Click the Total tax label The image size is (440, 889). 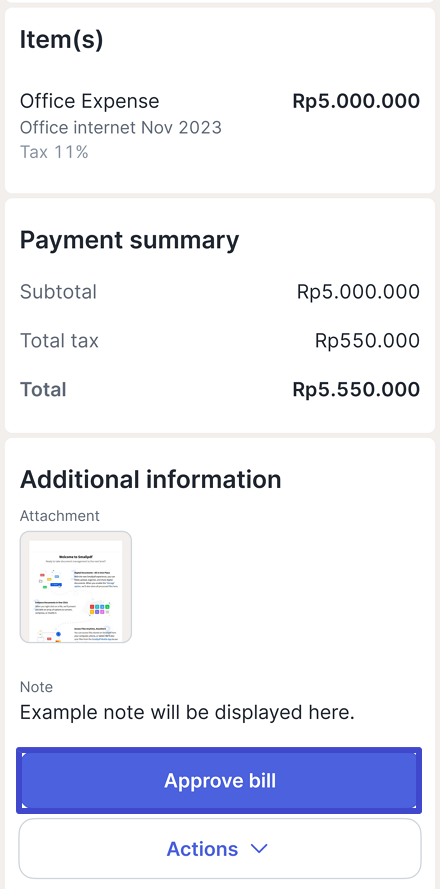pos(60,341)
